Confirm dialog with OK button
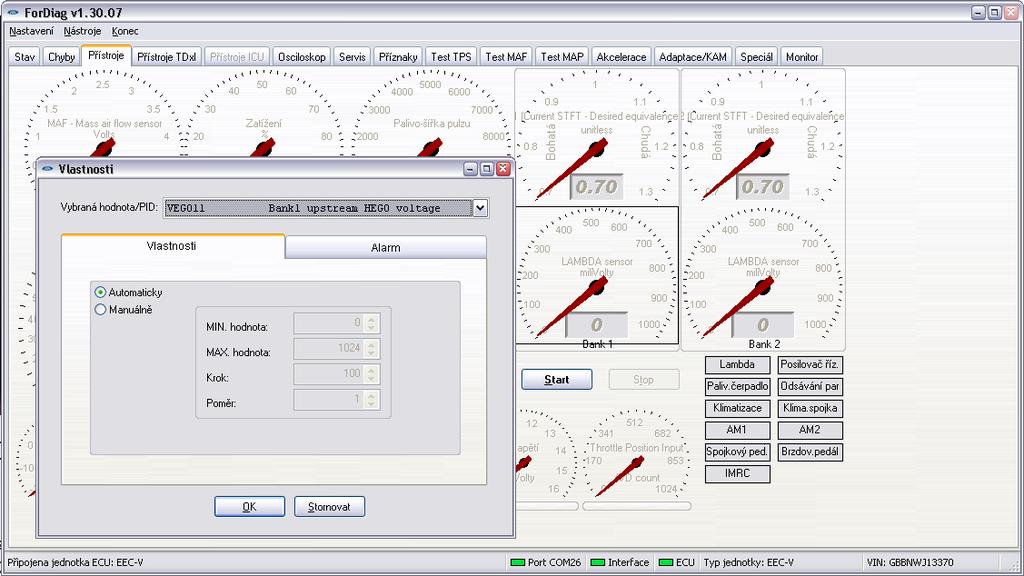This screenshot has width=1024, height=576. coord(249,507)
